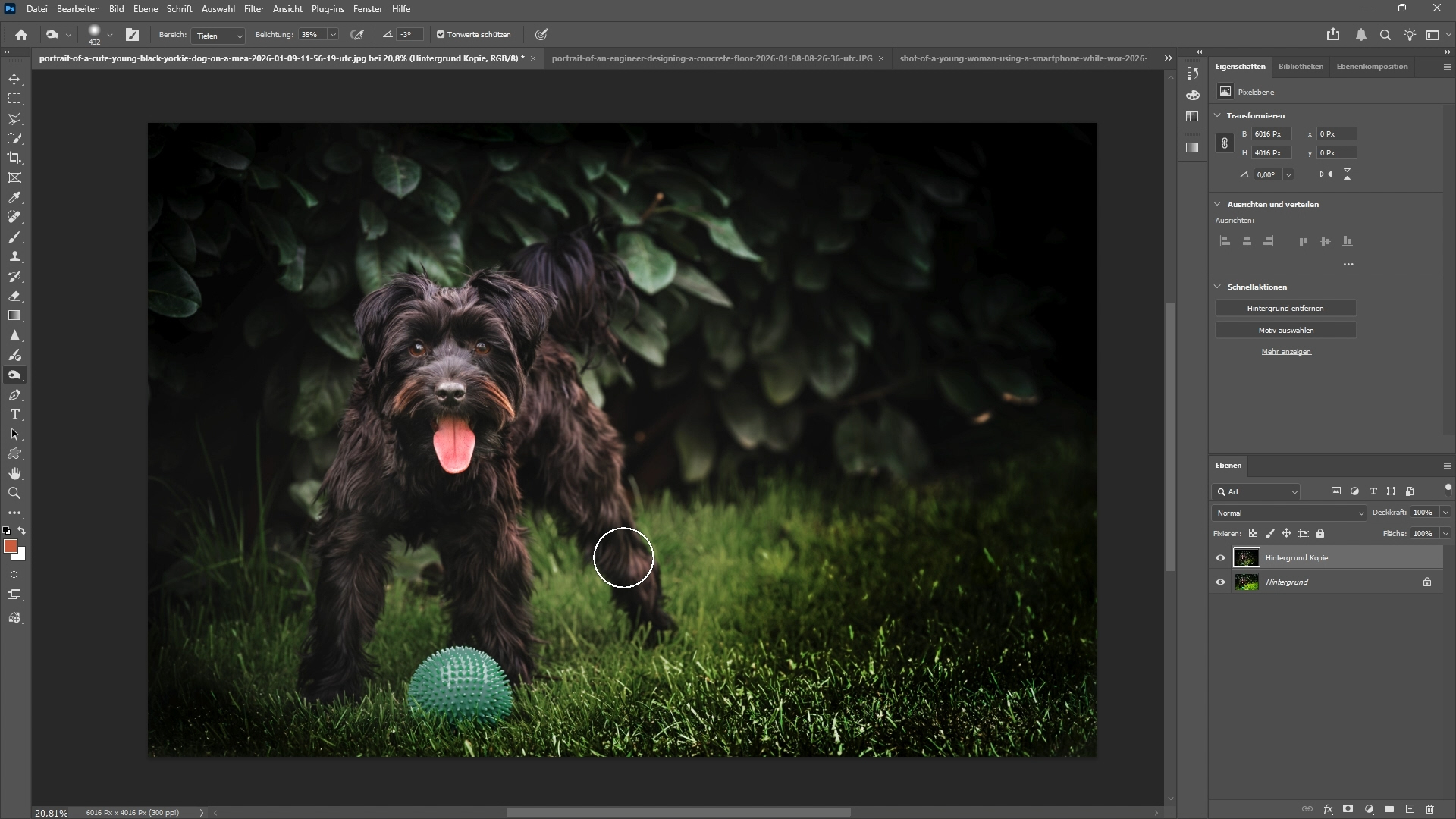Hide the Hintergrund layer
Image resolution: width=1456 pixels, height=819 pixels.
point(1220,582)
